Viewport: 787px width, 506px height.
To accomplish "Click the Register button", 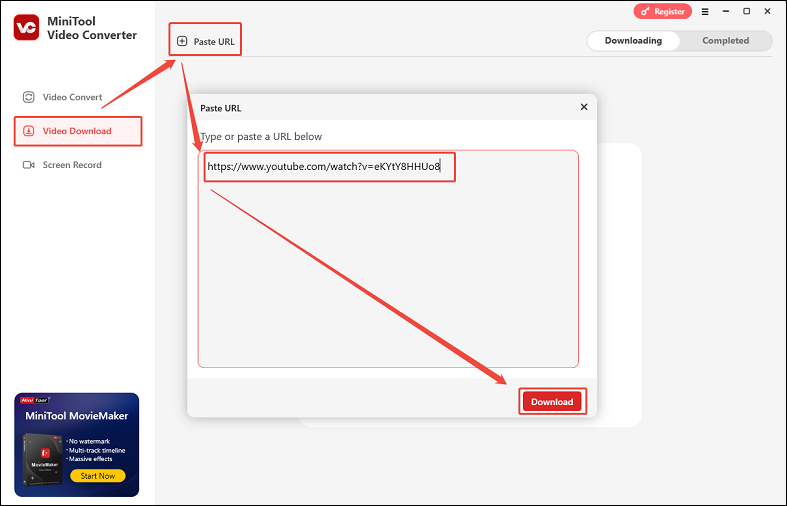I will coord(663,12).
